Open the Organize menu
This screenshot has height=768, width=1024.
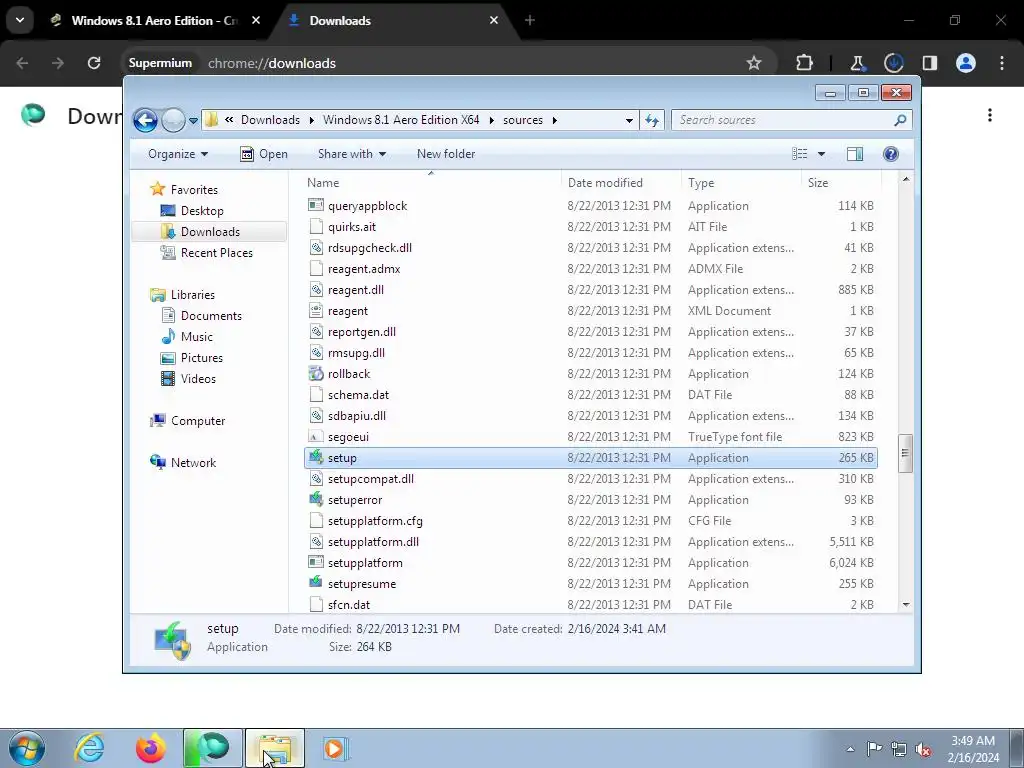(178, 154)
